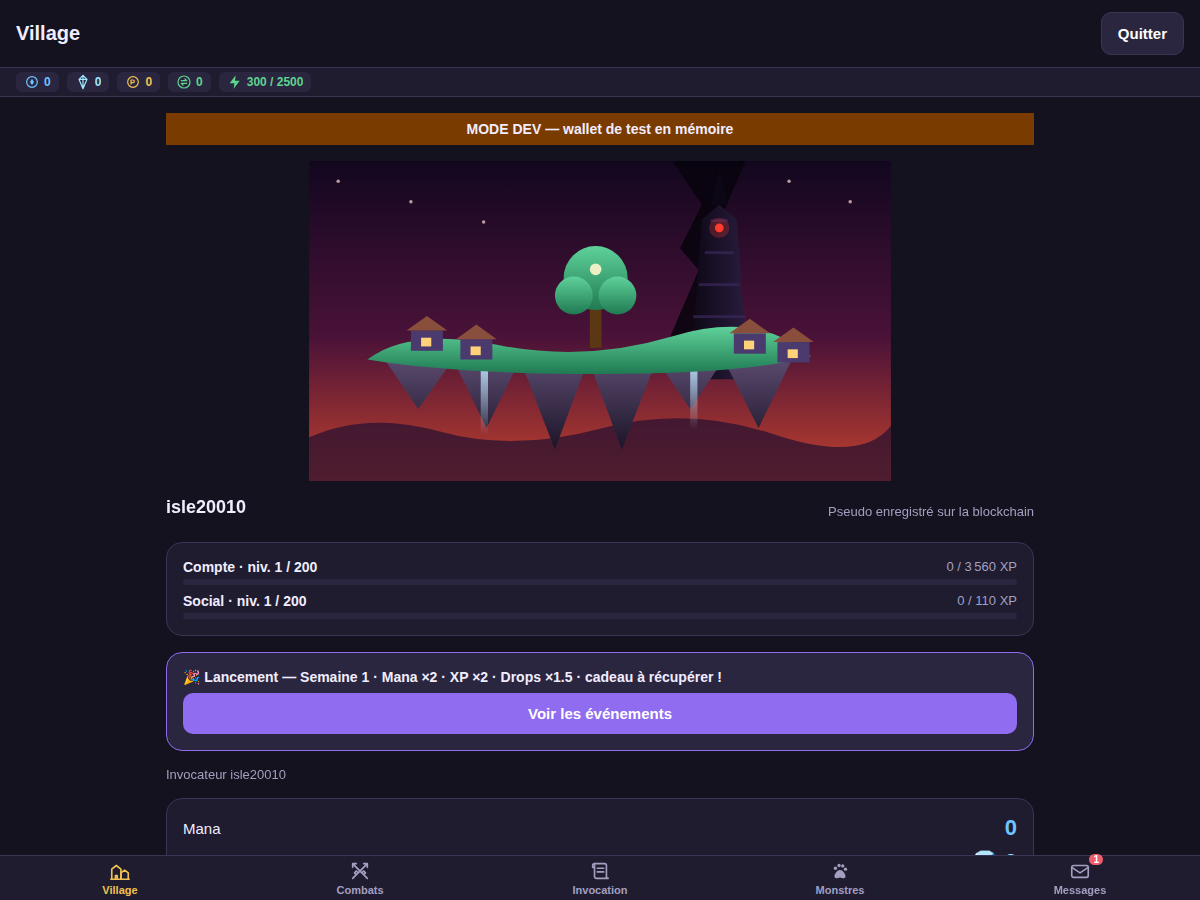Click the blue mana droplet counter
This screenshot has width=1200, height=900.
(x=37, y=82)
